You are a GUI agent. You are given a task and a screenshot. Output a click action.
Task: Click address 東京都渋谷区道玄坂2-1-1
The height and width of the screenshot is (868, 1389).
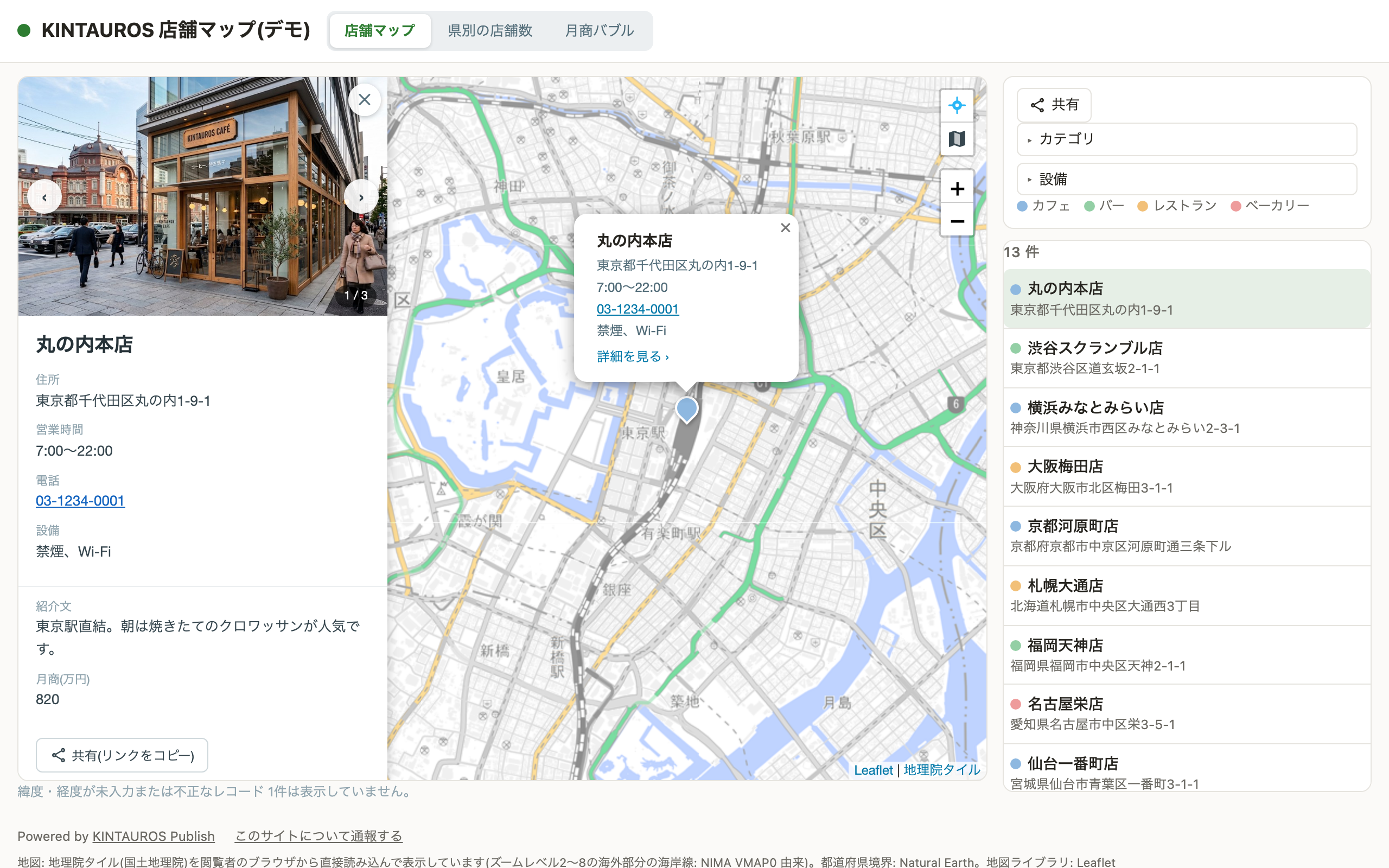click(1085, 368)
